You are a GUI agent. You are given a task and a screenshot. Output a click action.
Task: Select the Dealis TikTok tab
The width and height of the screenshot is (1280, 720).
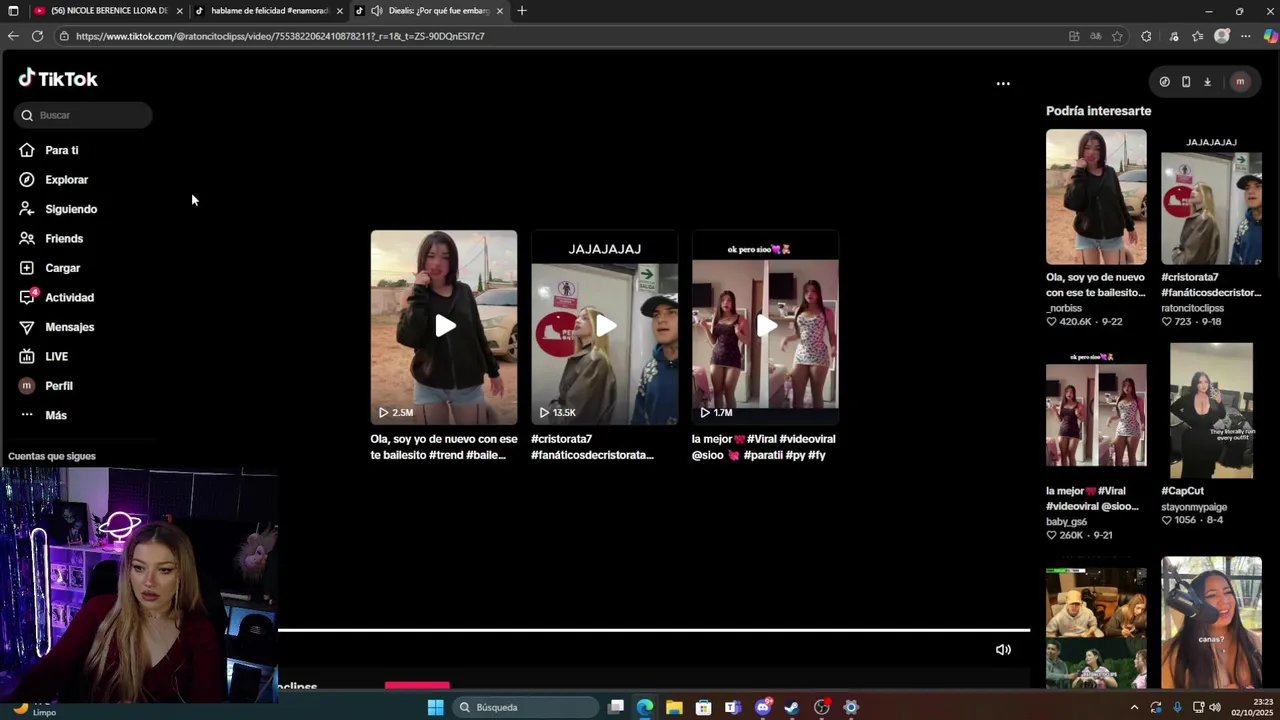pos(430,11)
